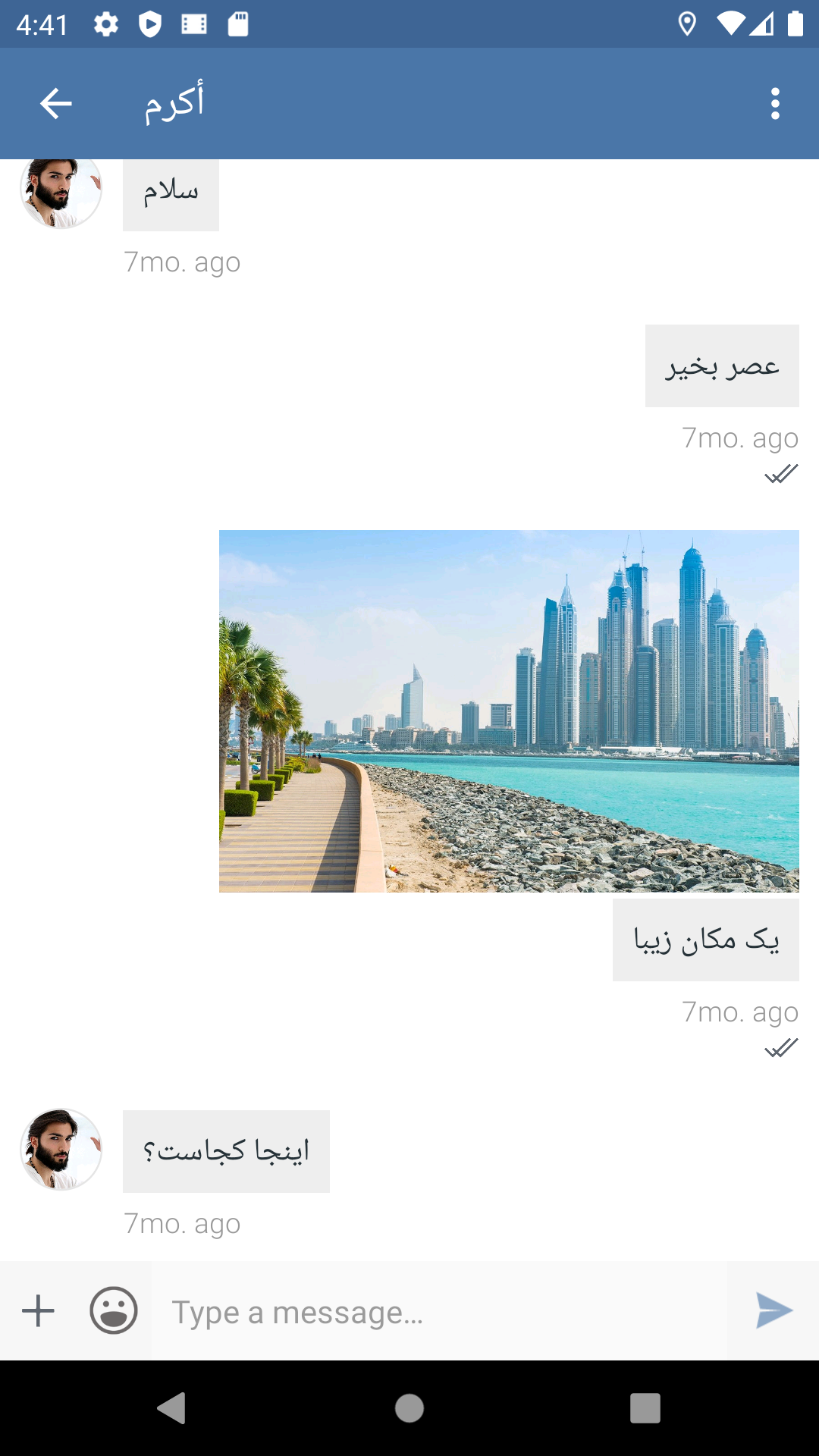Open recent apps square button
819x1456 pixels.
pyautogui.click(x=645, y=1408)
